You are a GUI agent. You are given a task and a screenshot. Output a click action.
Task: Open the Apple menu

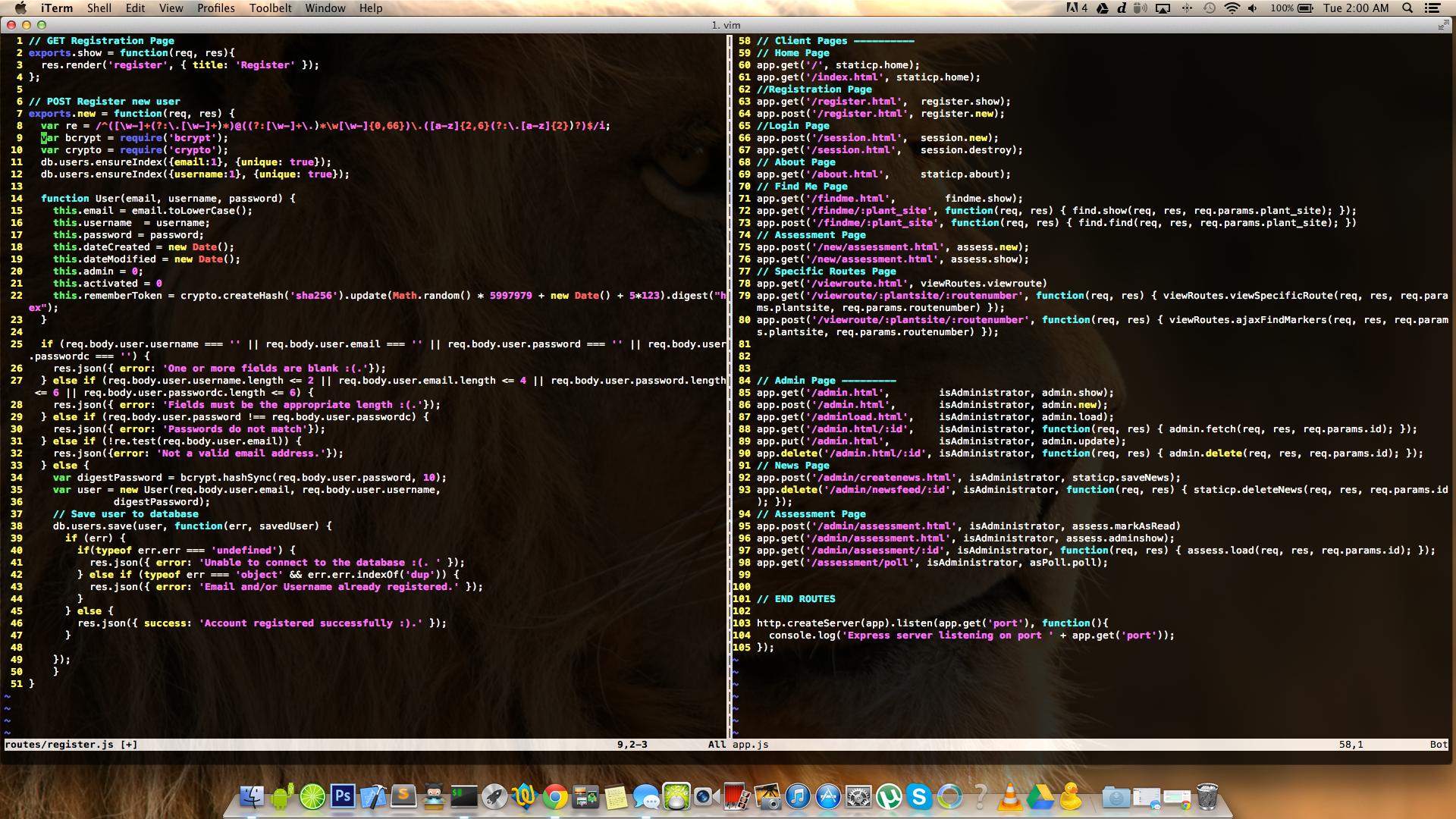pos(20,8)
